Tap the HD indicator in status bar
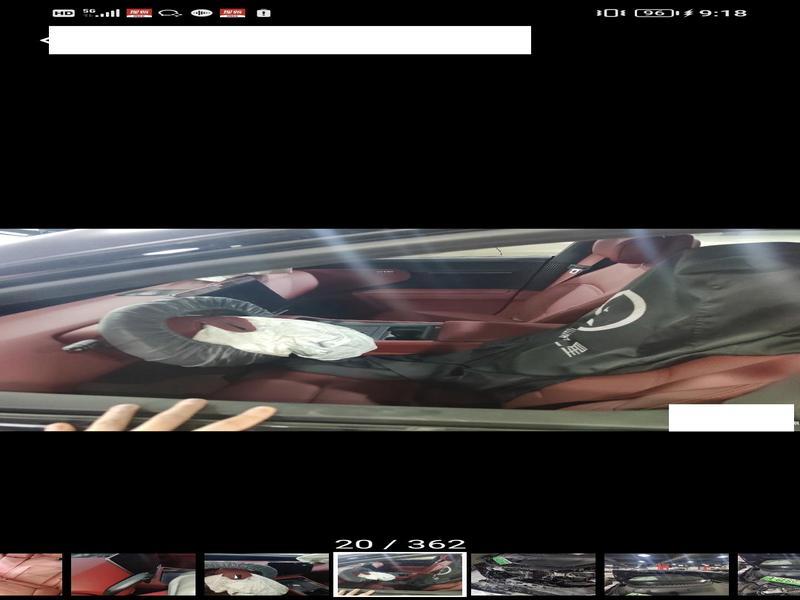Image resolution: width=800 pixels, height=600 pixels. click(x=63, y=13)
